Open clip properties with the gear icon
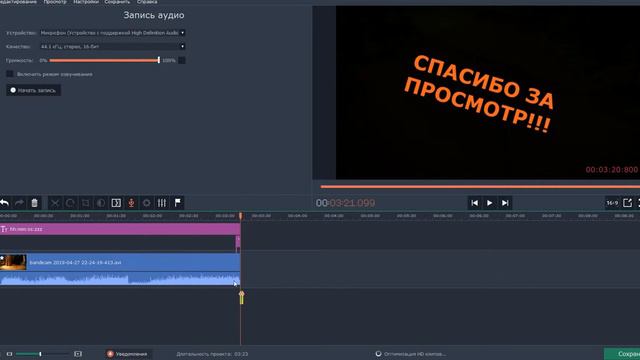This screenshot has height=360, width=640. 147,203
